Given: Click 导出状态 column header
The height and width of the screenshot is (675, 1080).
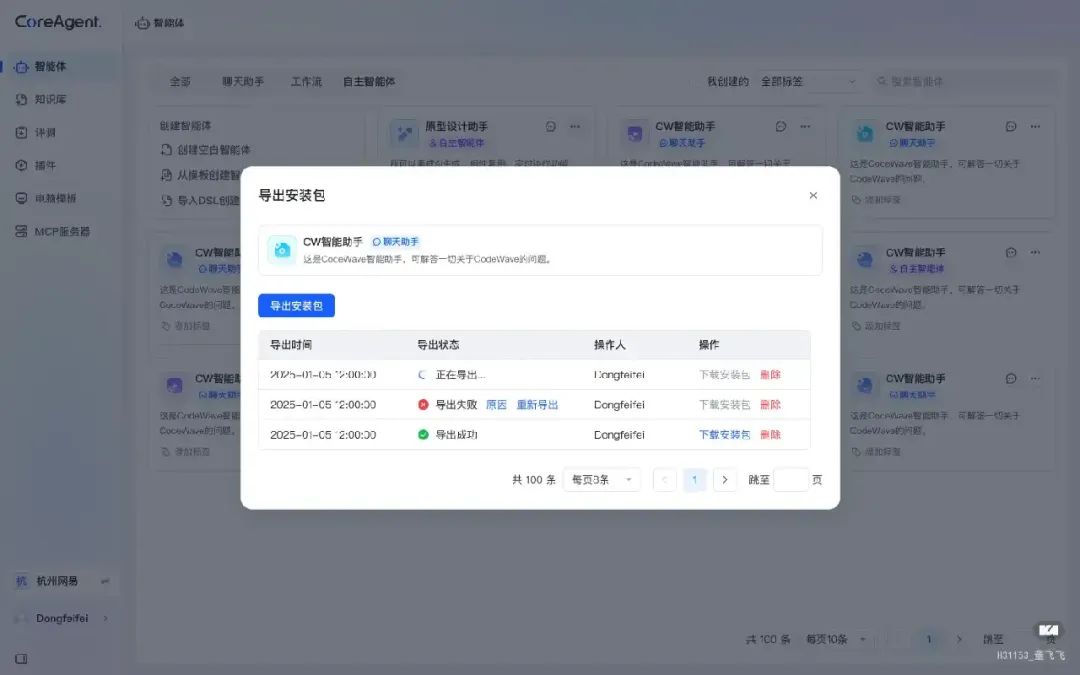Looking at the screenshot, I should [438, 345].
